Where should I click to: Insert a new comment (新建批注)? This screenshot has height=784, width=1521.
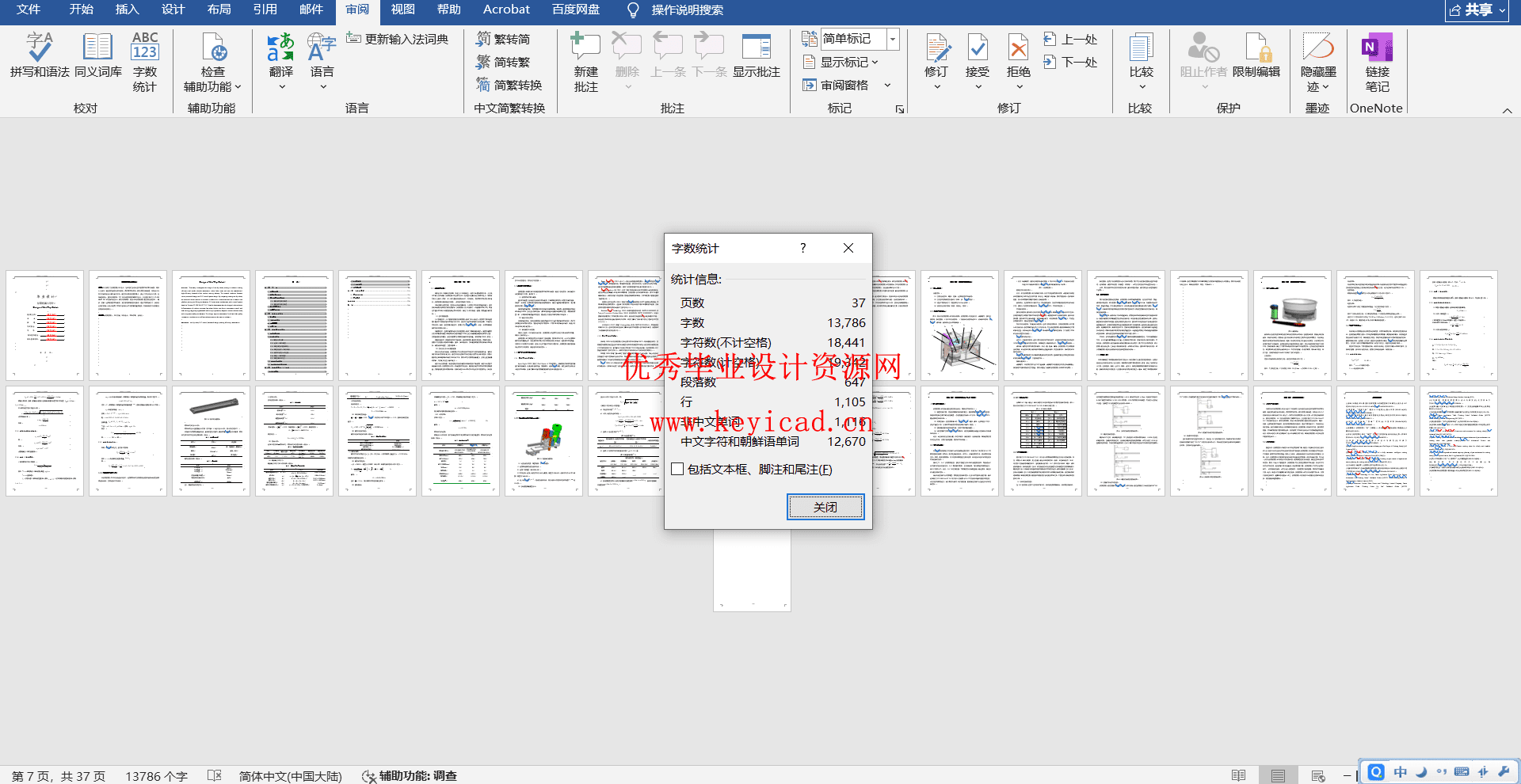tap(586, 63)
